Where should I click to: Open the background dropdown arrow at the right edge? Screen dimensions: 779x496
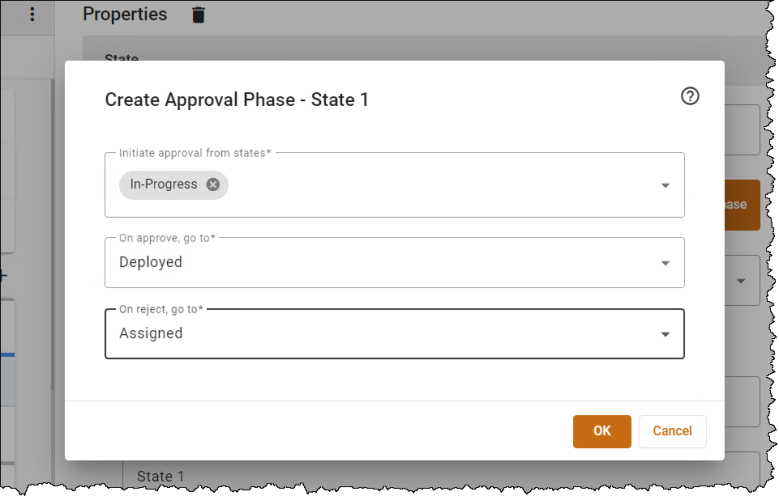(741, 281)
